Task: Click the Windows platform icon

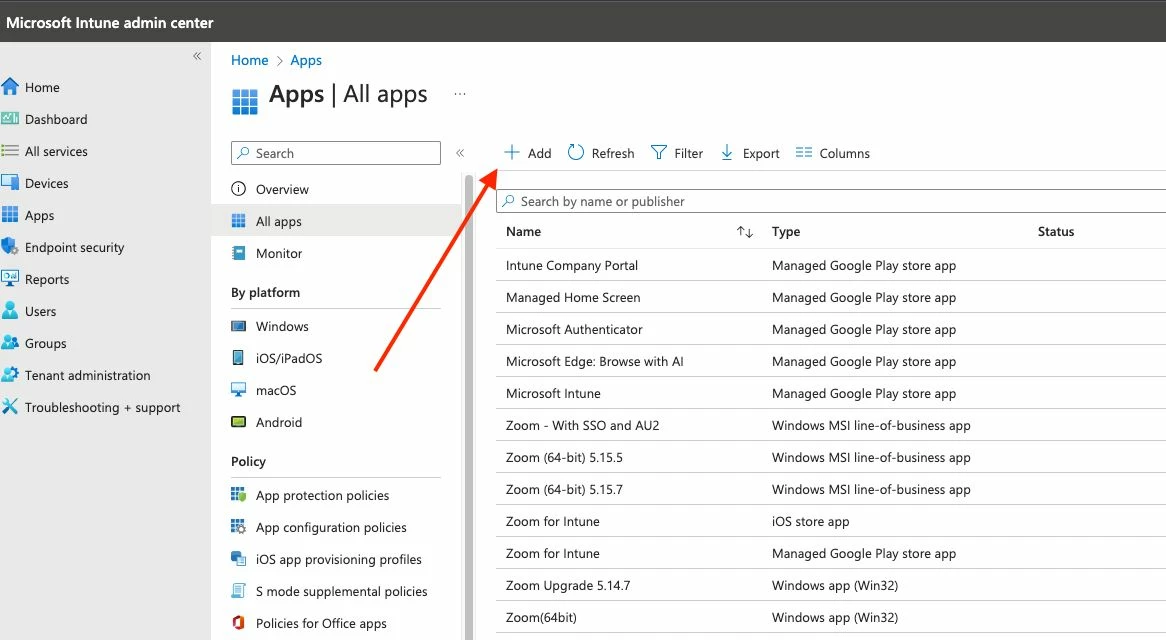Action: (238, 326)
